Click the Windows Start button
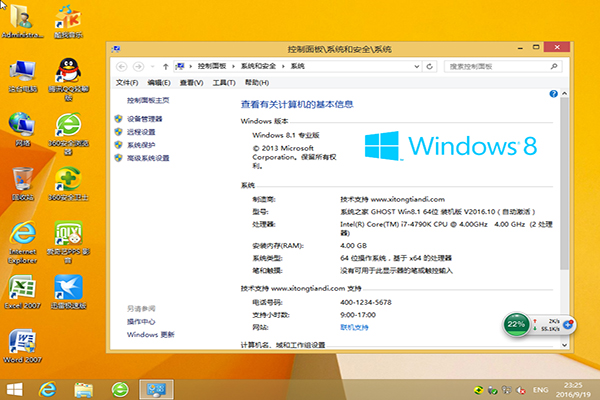600x400 pixels. (x=14, y=388)
